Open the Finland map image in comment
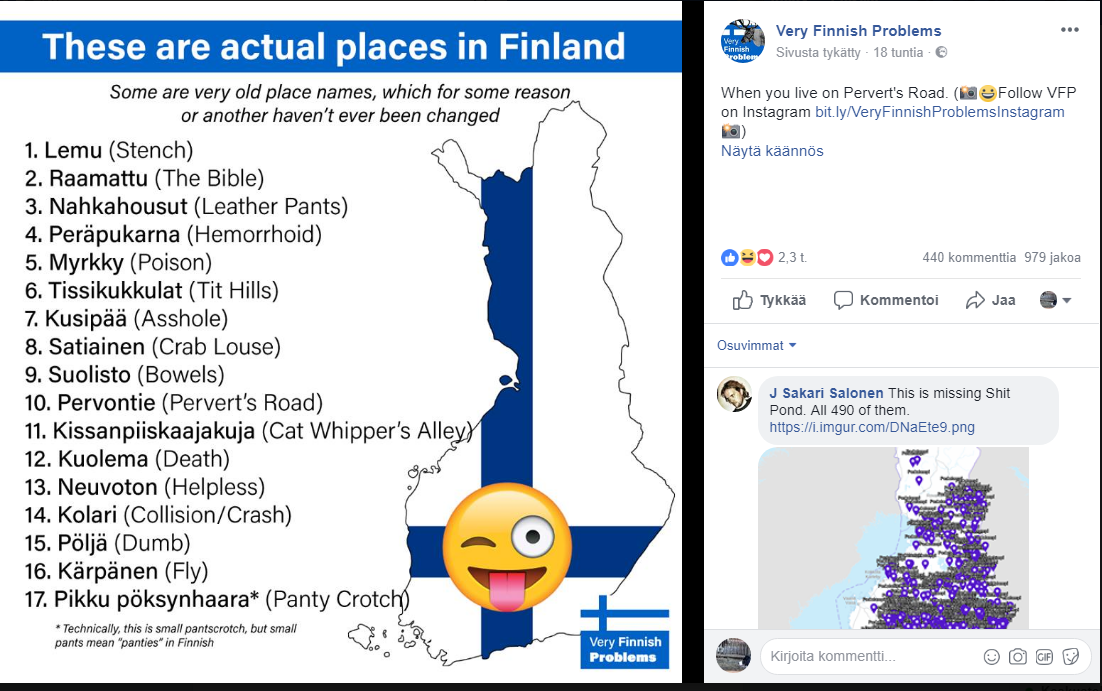1102x691 pixels. click(x=893, y=538)
